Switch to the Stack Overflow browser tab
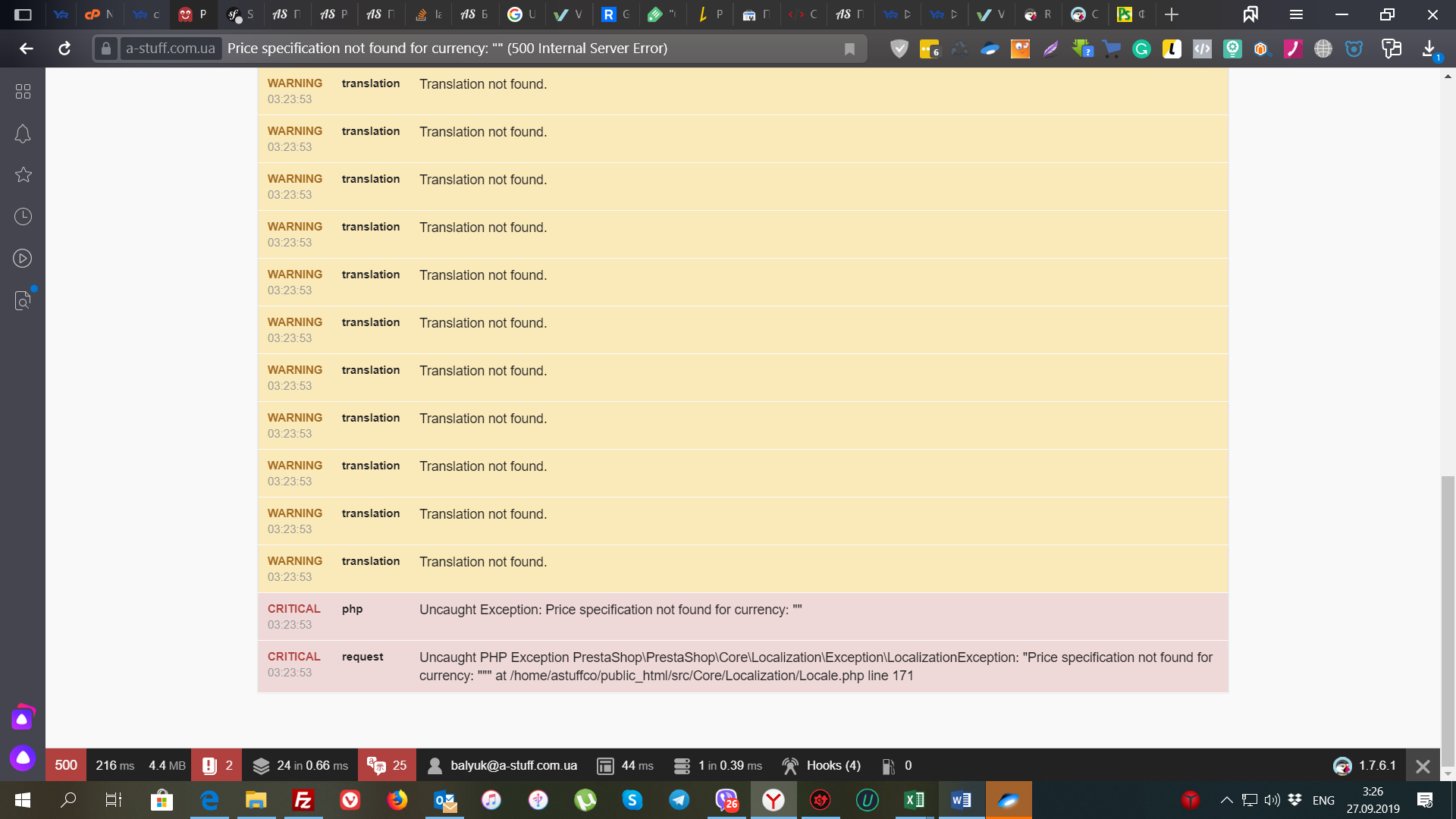The width and height of the screenshot is (1456, 819). click(428, 14)
